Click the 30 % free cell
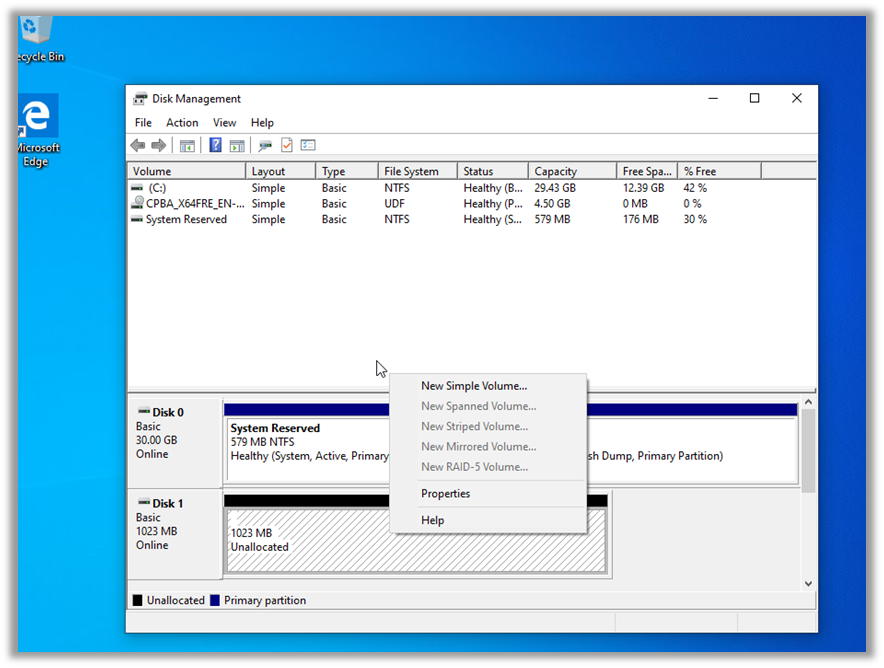Screen dimensions: 884x668 [x=695, y=219]
